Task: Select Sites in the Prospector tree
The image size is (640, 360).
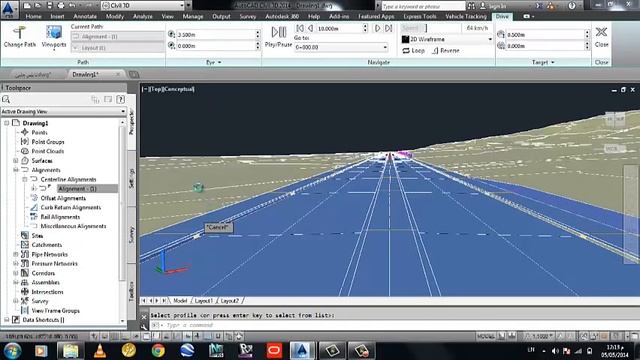Action: tap(37, 236)
